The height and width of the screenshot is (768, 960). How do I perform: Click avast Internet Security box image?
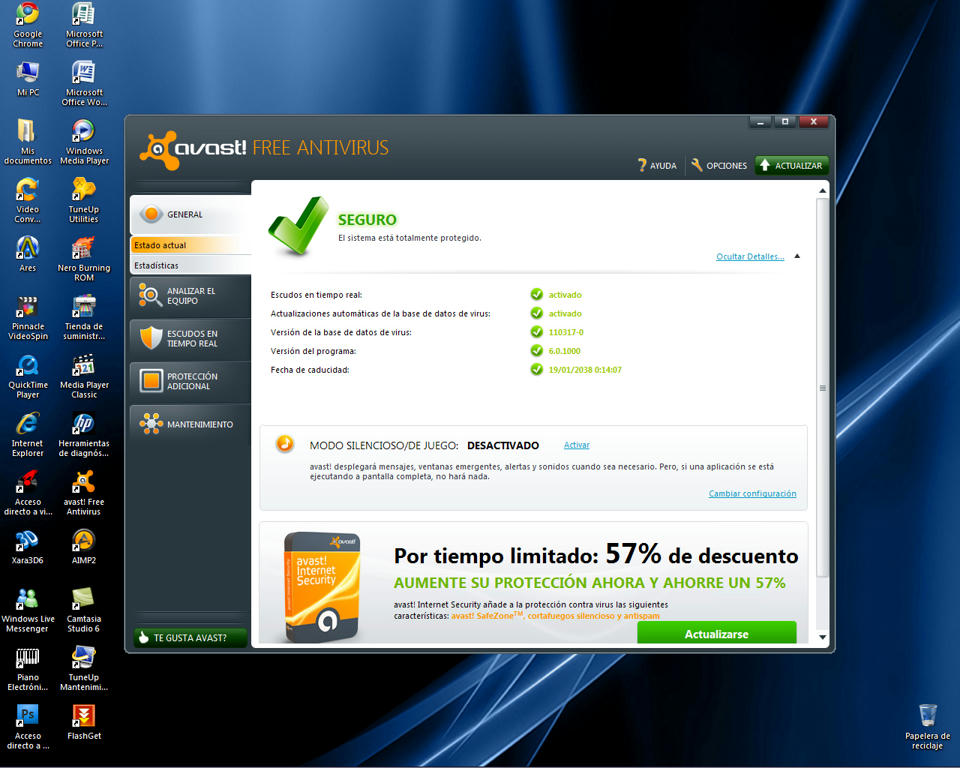tap(322, 587)
